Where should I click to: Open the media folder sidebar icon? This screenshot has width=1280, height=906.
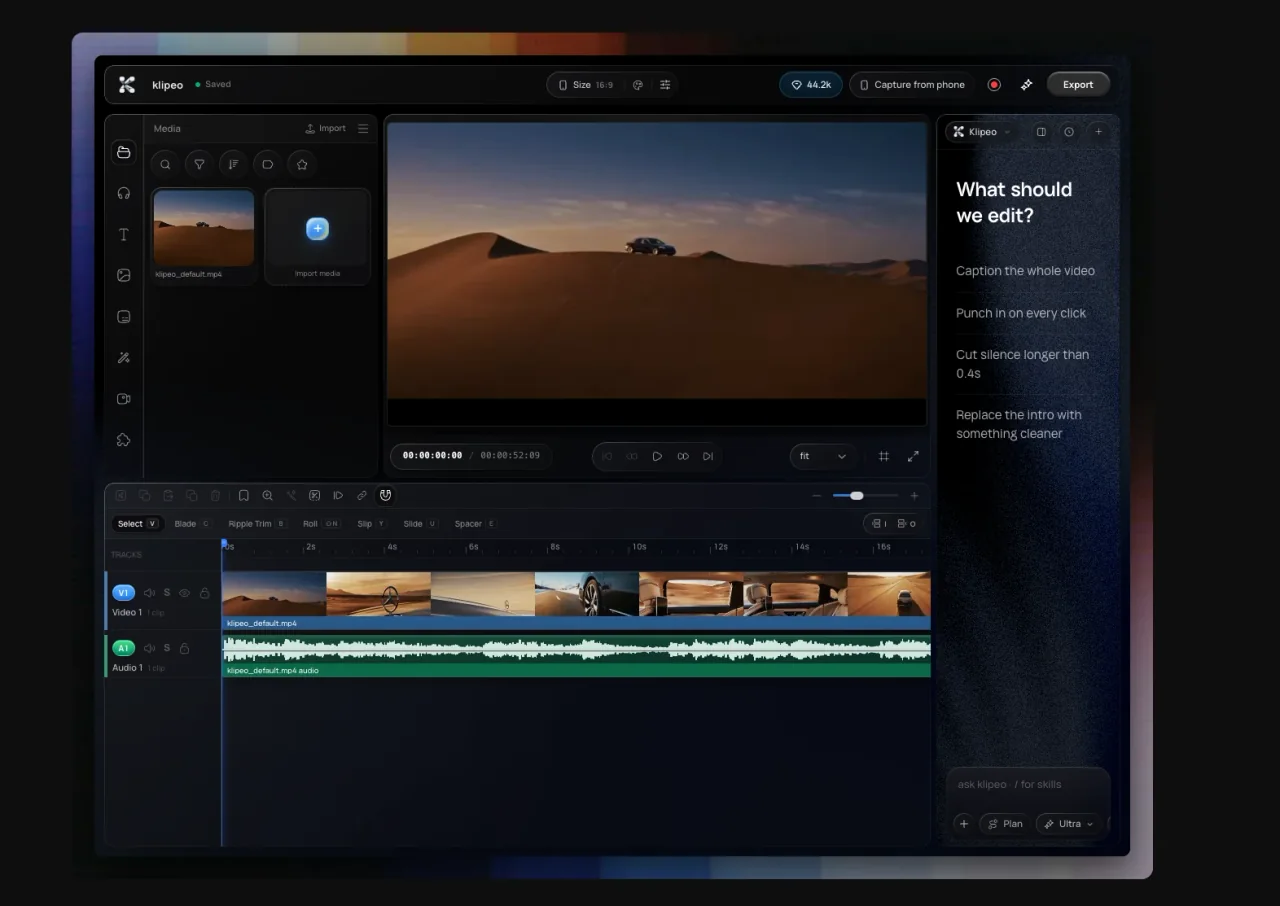pos(124,152)
